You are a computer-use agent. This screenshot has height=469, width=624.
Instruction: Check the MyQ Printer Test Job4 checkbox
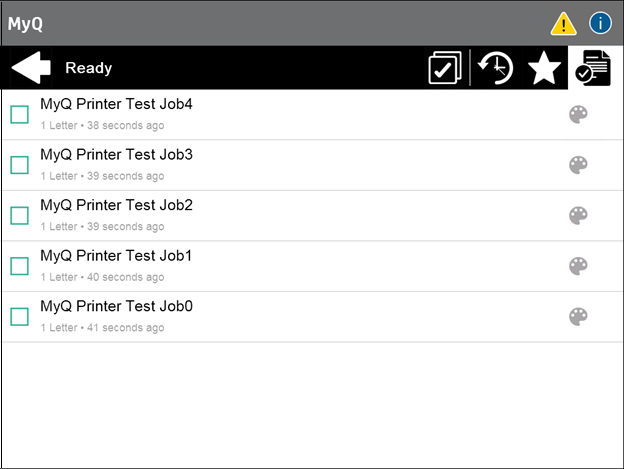pos(19,114)
